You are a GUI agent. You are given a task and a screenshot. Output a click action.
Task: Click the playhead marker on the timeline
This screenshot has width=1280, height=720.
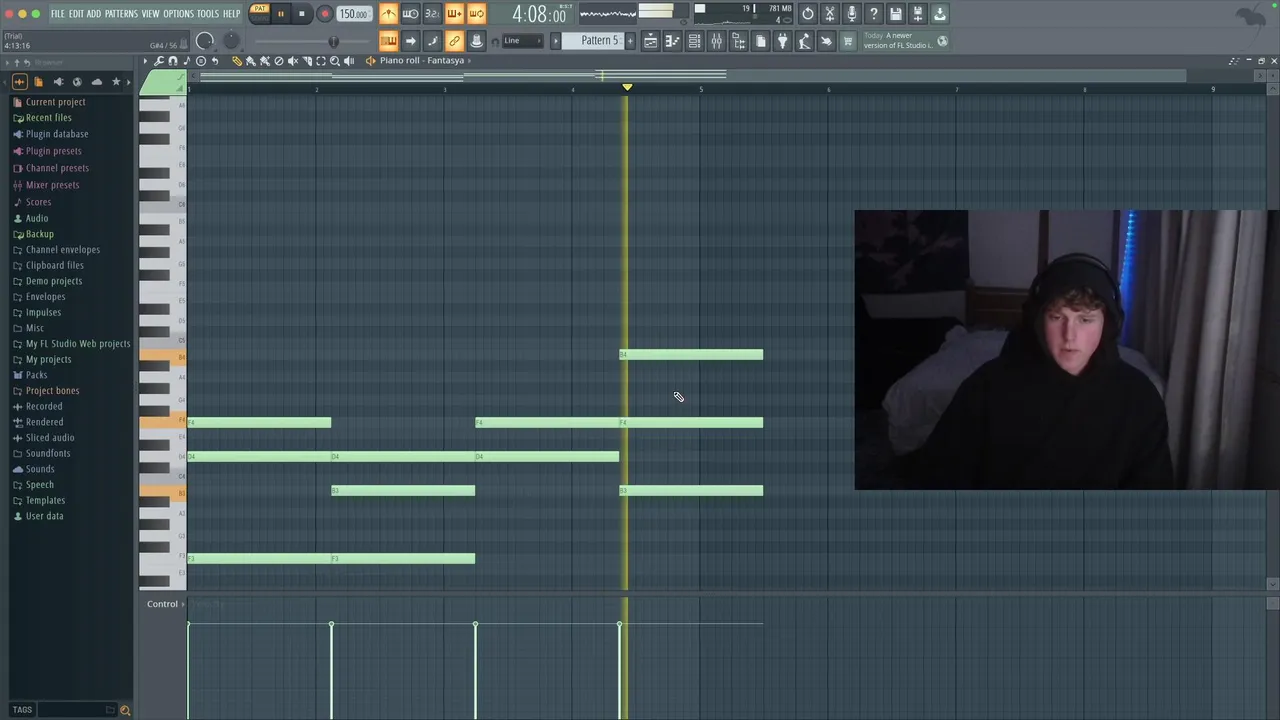627,88
